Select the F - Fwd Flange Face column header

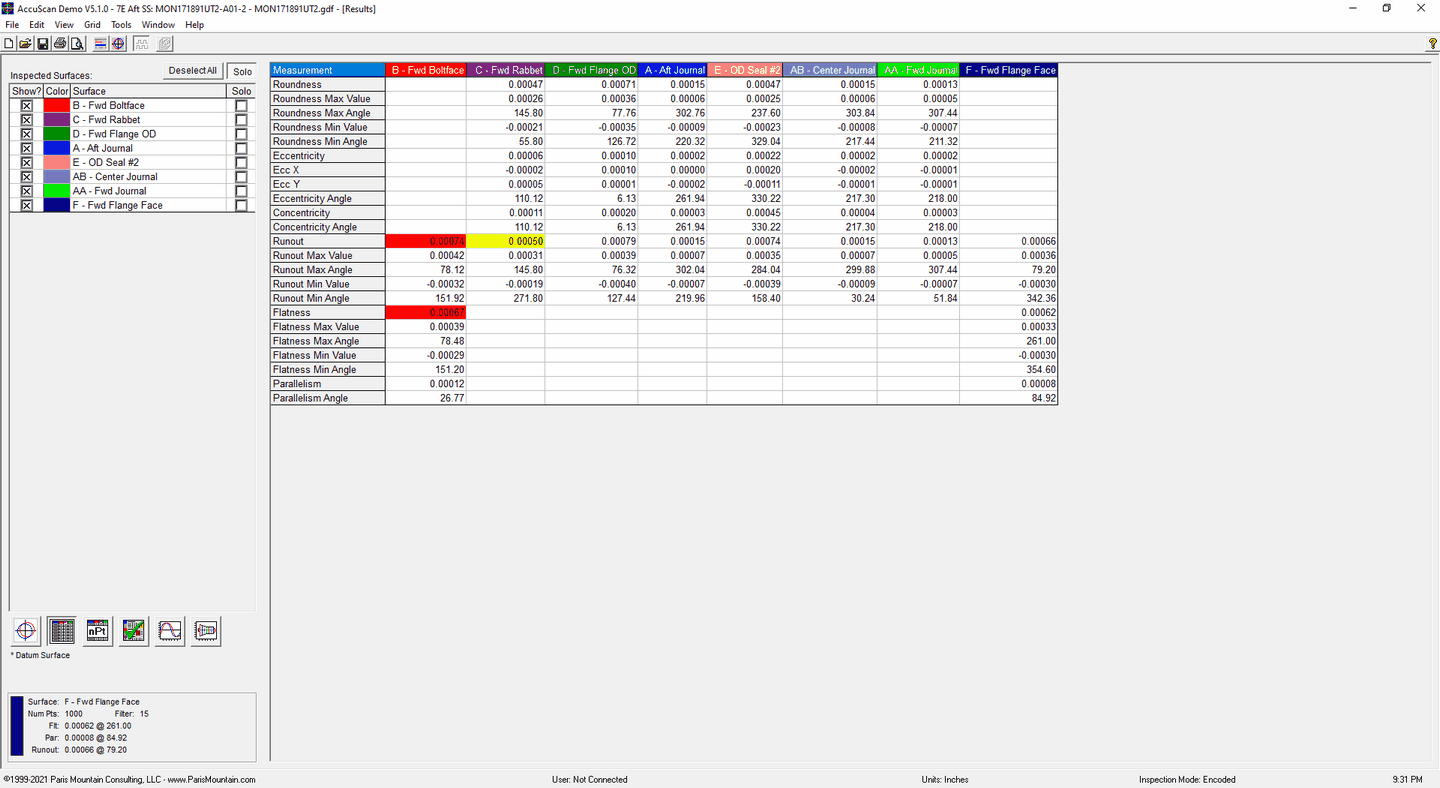[1008, 70]
